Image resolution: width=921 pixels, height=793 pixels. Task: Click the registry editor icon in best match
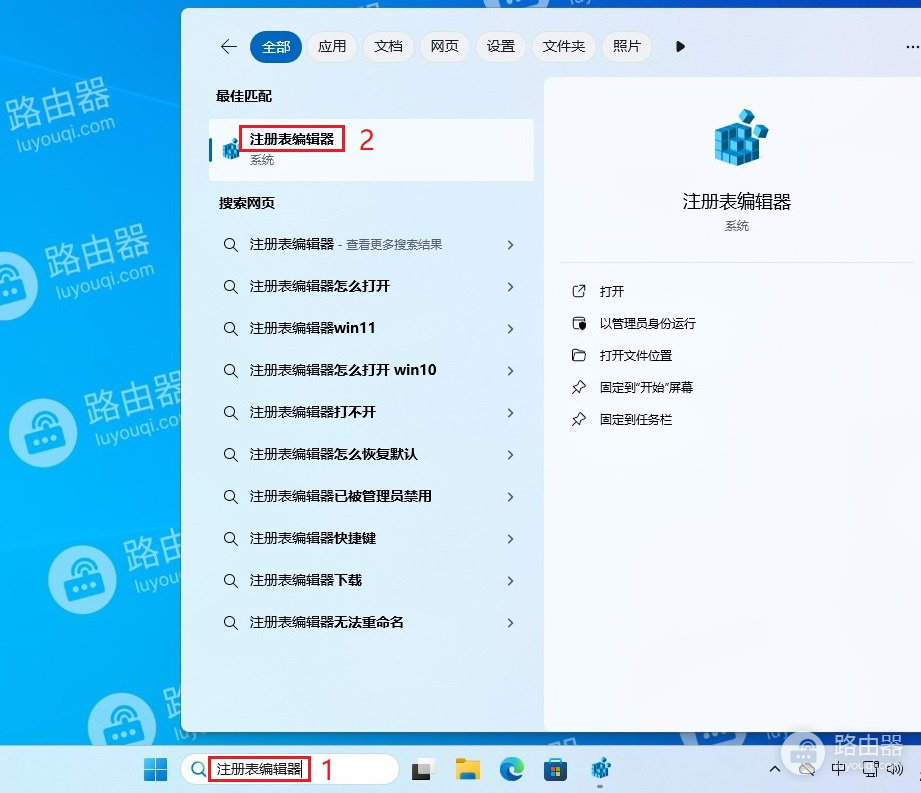tap(231, 149)
